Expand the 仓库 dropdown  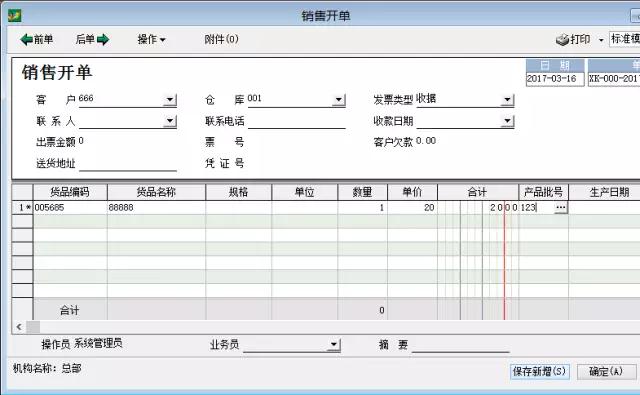[x=339, y=100]
